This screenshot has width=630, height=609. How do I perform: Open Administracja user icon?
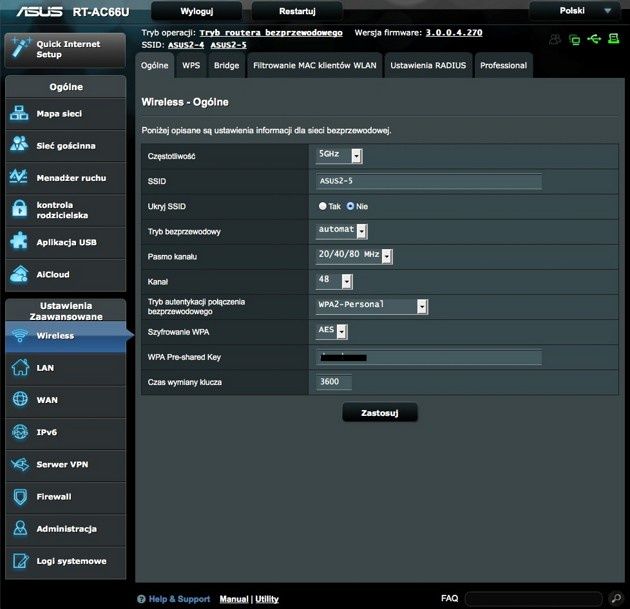point(20,528)
